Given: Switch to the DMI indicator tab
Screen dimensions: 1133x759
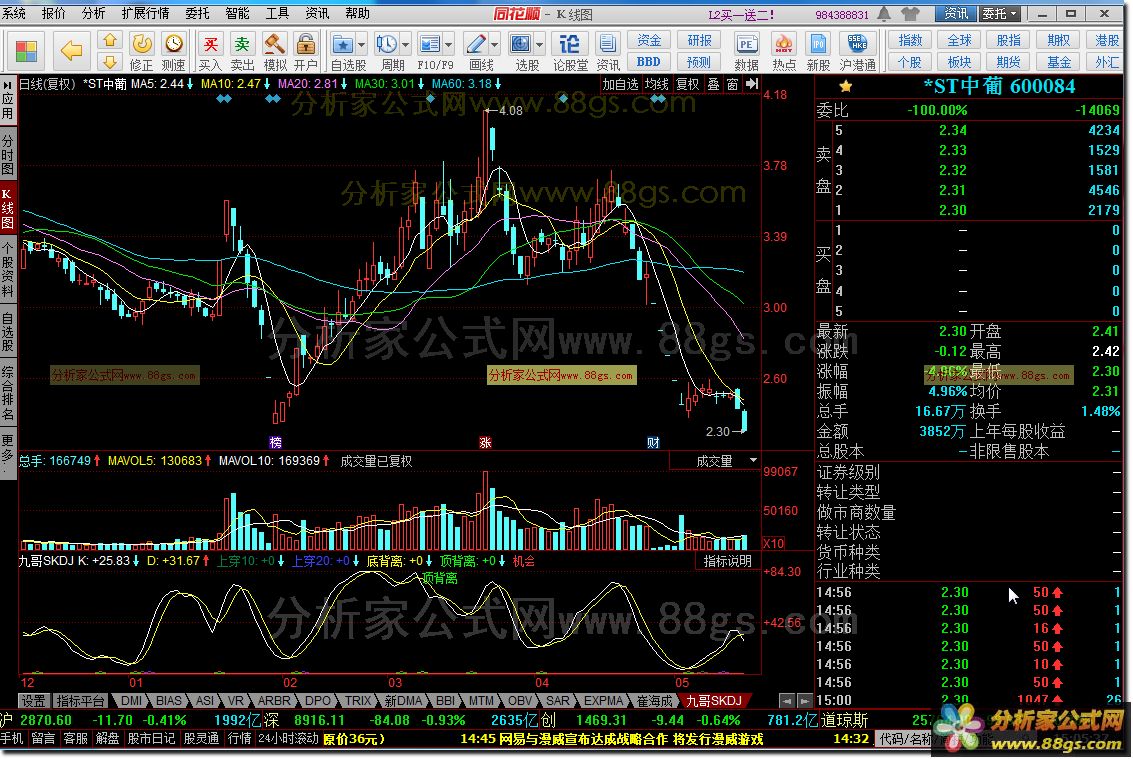Looking at the screenshot, I should coord(131,700).
